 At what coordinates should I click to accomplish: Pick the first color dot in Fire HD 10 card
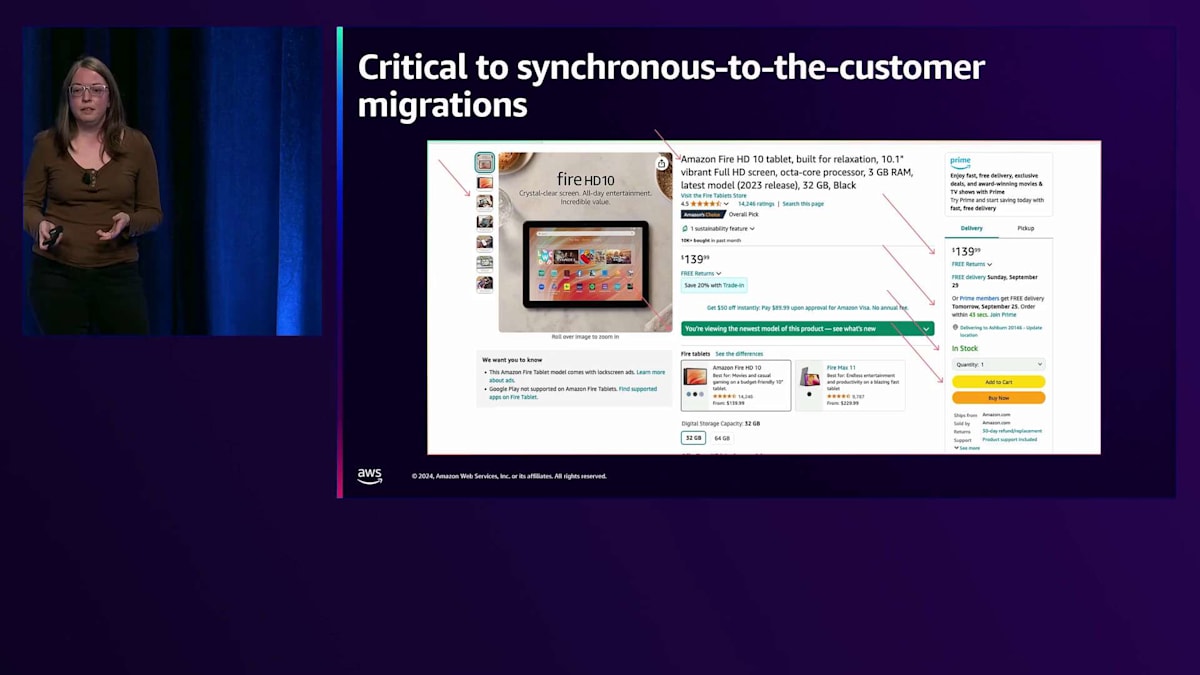click(688, 394)
